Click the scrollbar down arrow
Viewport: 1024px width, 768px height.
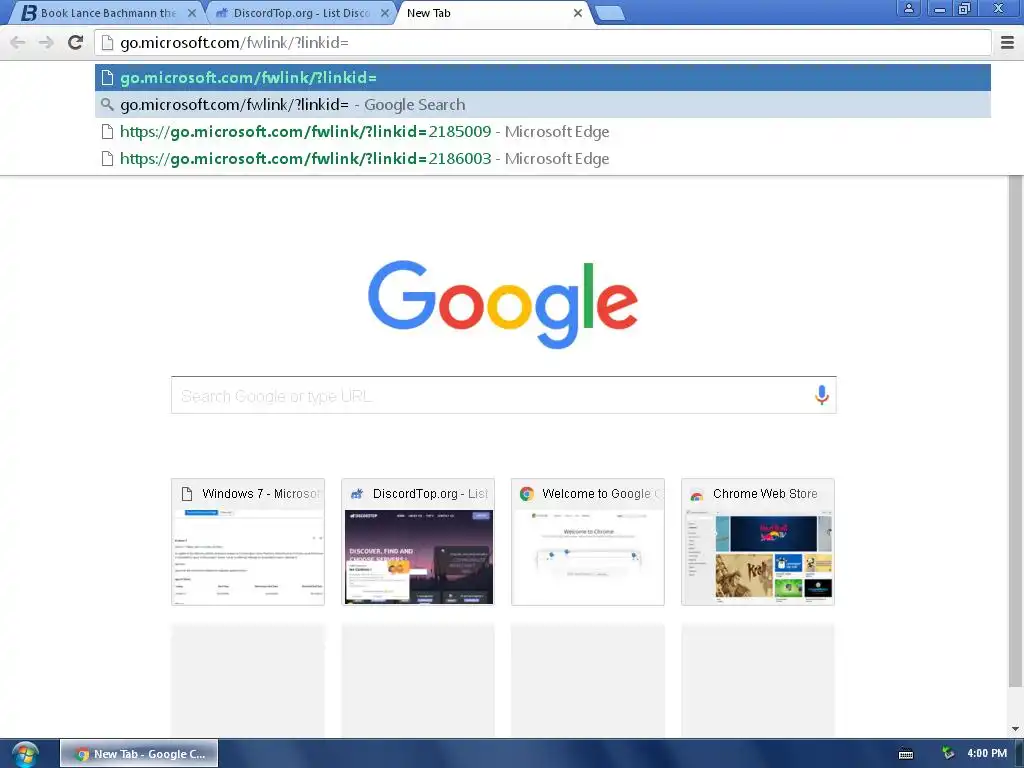[1015, 729]
